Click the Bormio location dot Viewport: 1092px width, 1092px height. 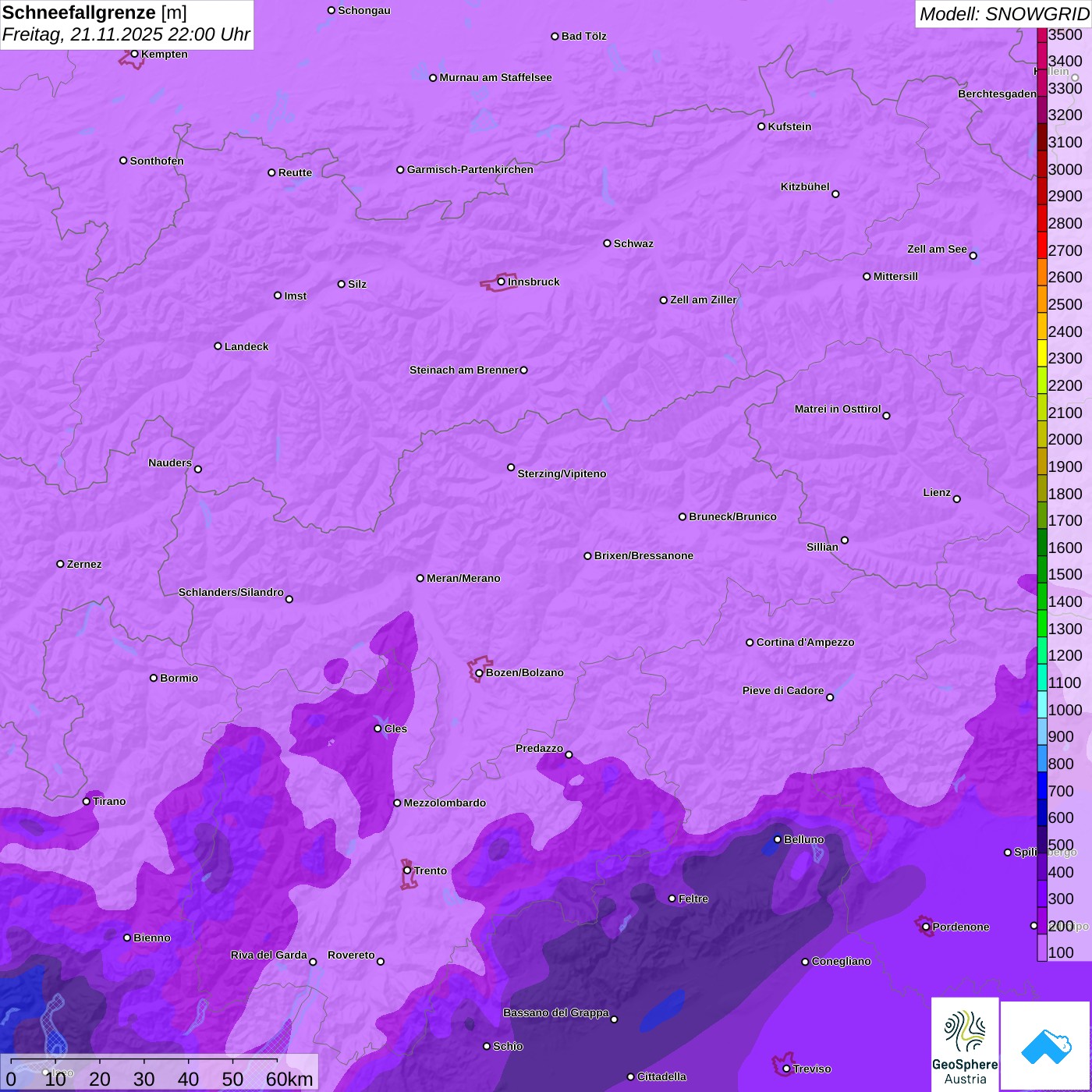[154, 678]
